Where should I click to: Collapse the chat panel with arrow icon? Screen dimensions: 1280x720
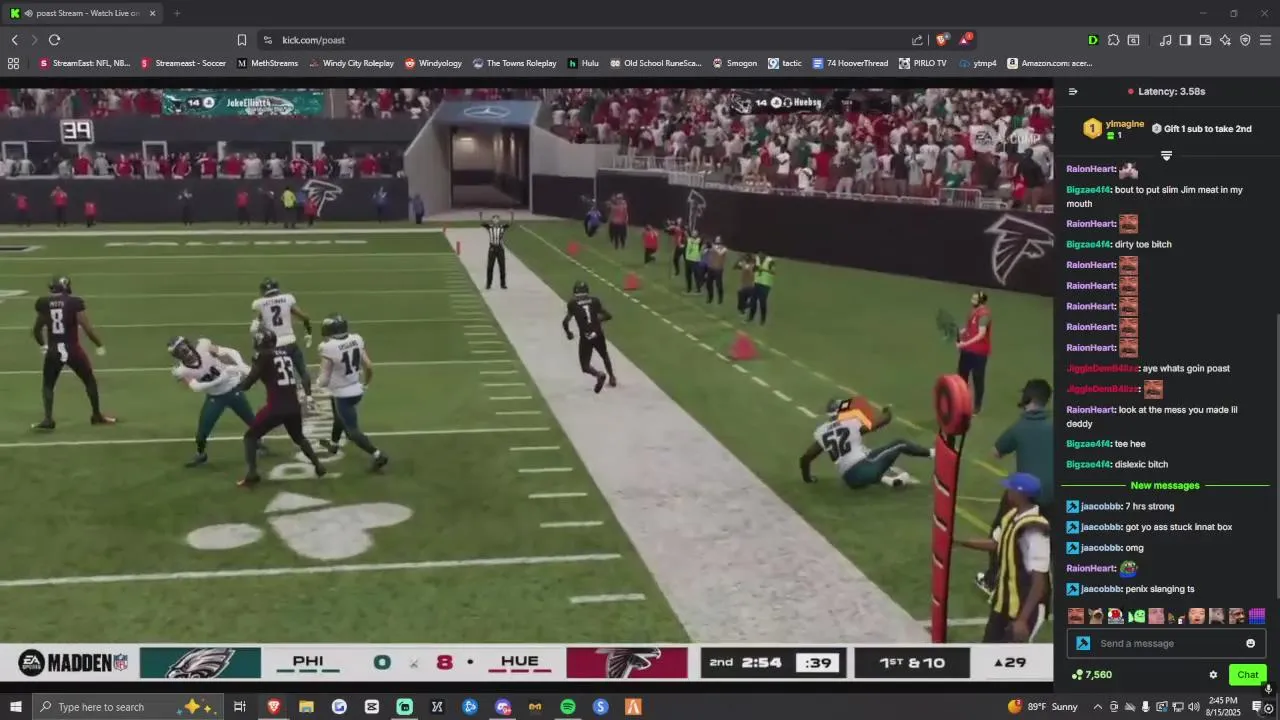[x=1073, y=91]
